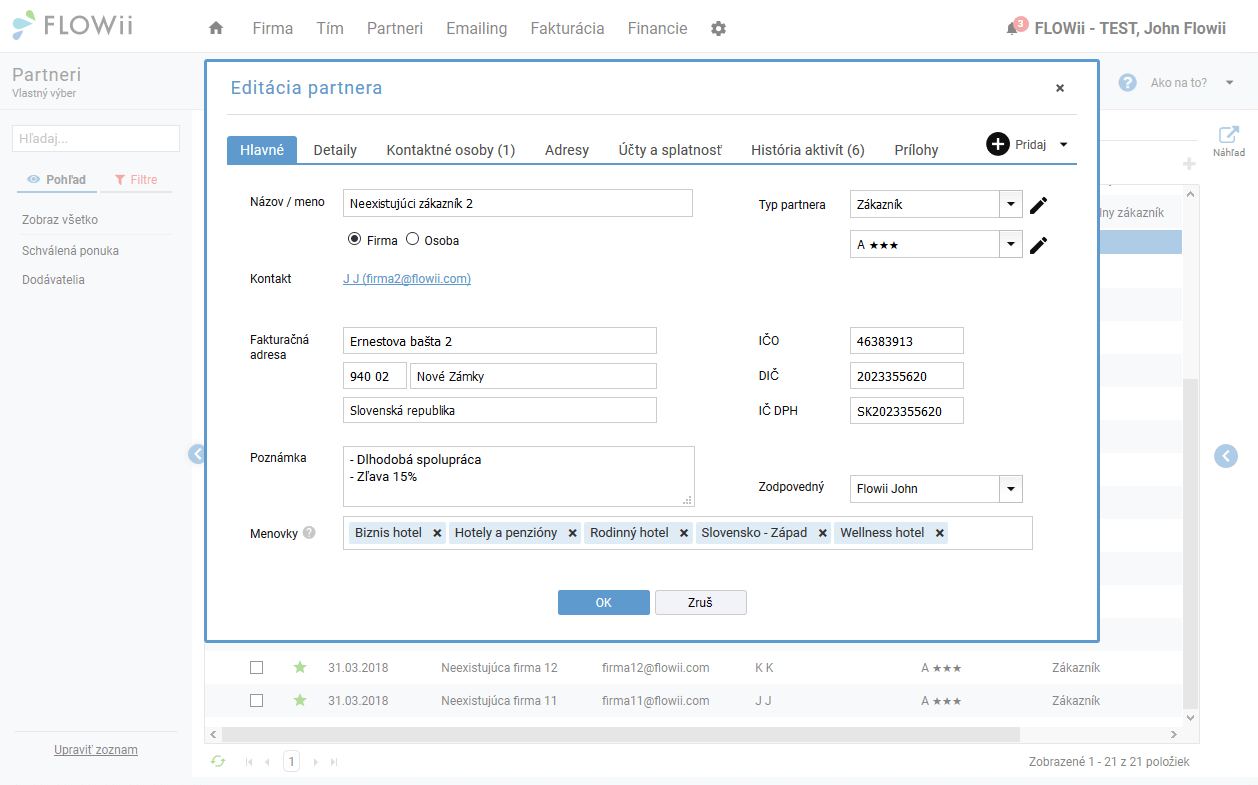Image resolution: width=1258 pixels, height=785 pixels.
Task: Tick the checkbox for Neexistujúca firma 11
Action: tap(256, 701)
